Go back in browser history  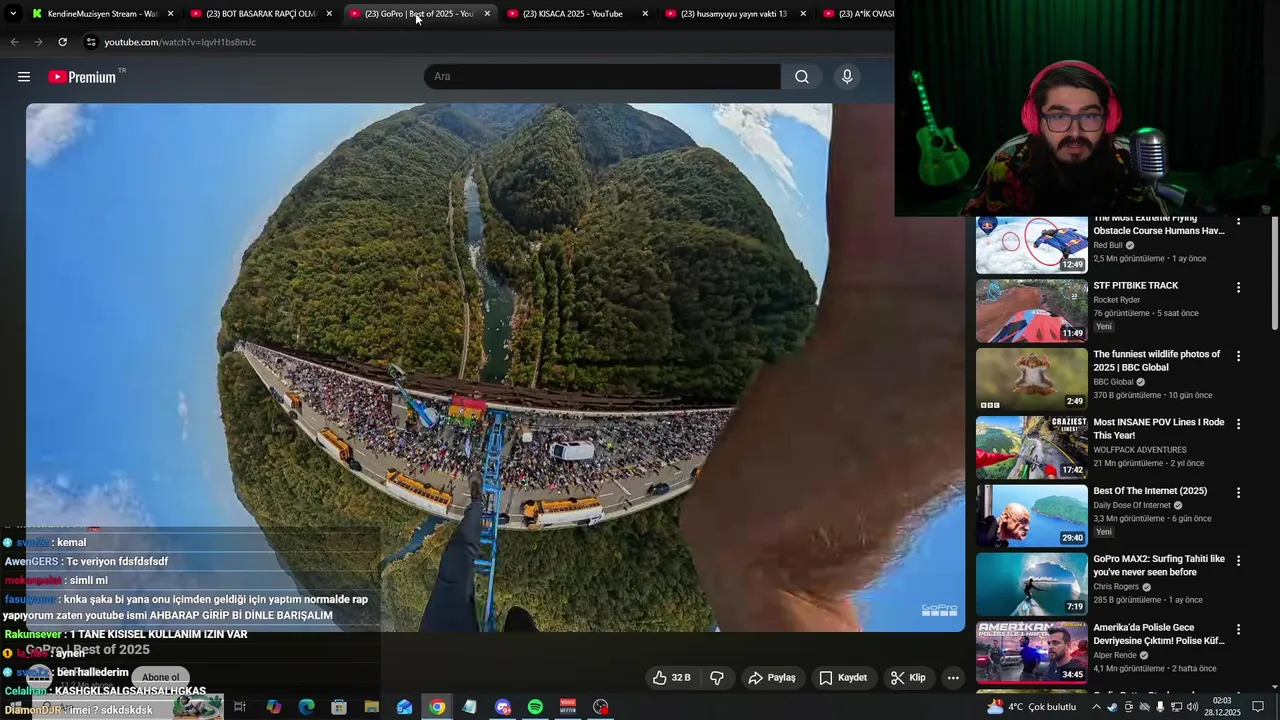click(14, 42)
